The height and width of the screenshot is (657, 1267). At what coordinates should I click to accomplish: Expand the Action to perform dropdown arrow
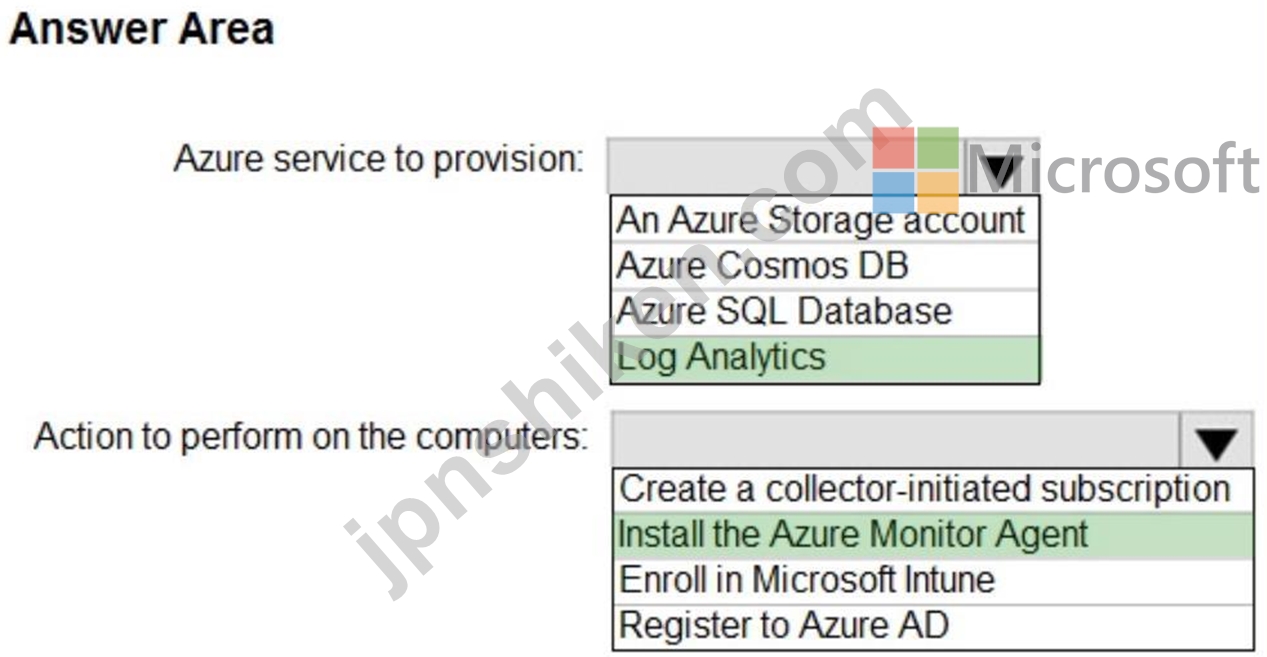[1217, 438]
